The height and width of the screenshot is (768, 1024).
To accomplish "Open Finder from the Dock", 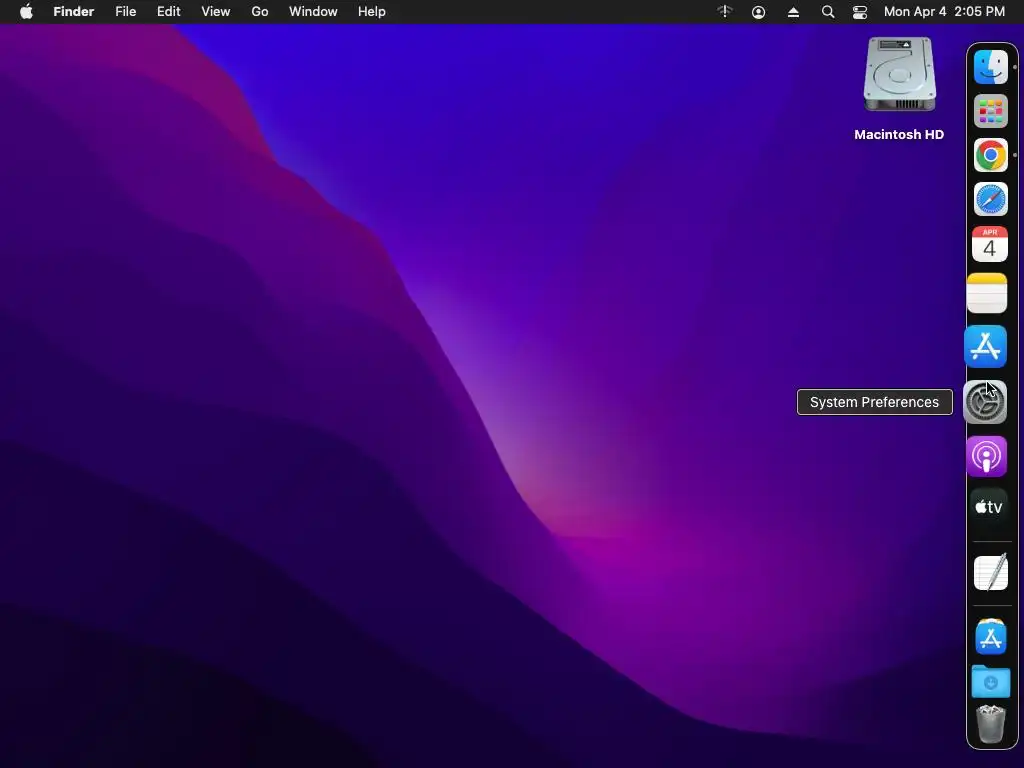I will pos(991,67).
